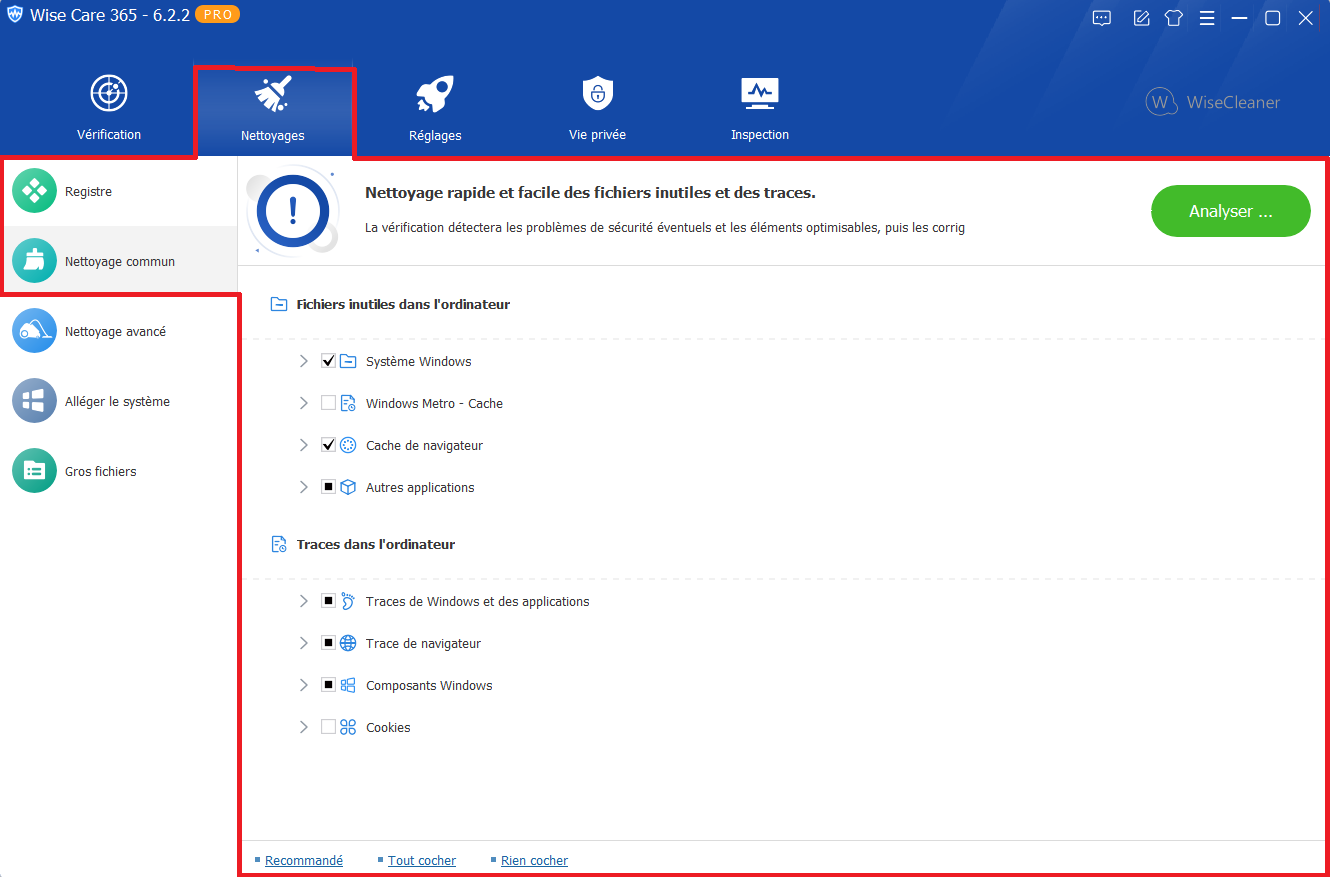Click the Autres applications cube icon
The image size is (1330, 877).
click(x=348, y=487)
